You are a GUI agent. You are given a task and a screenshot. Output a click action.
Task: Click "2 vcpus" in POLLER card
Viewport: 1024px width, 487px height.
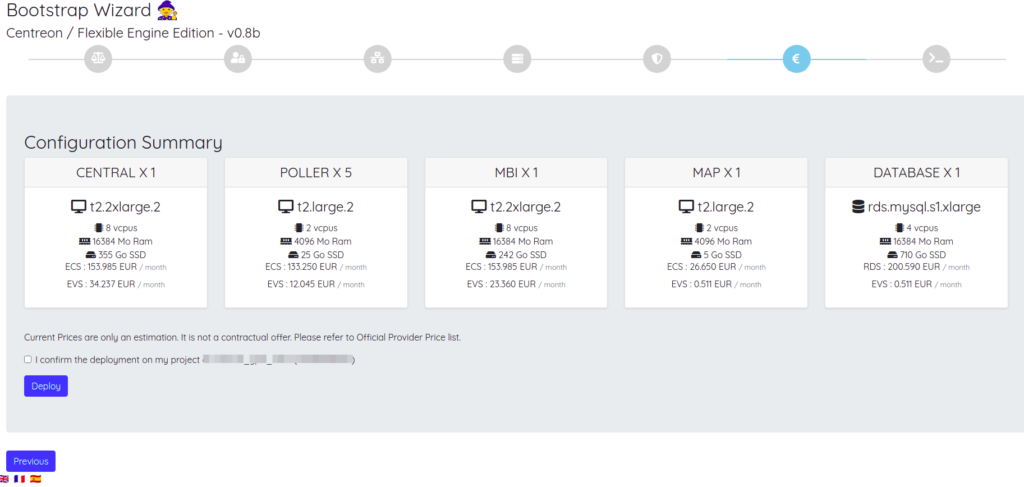(322, 228)
